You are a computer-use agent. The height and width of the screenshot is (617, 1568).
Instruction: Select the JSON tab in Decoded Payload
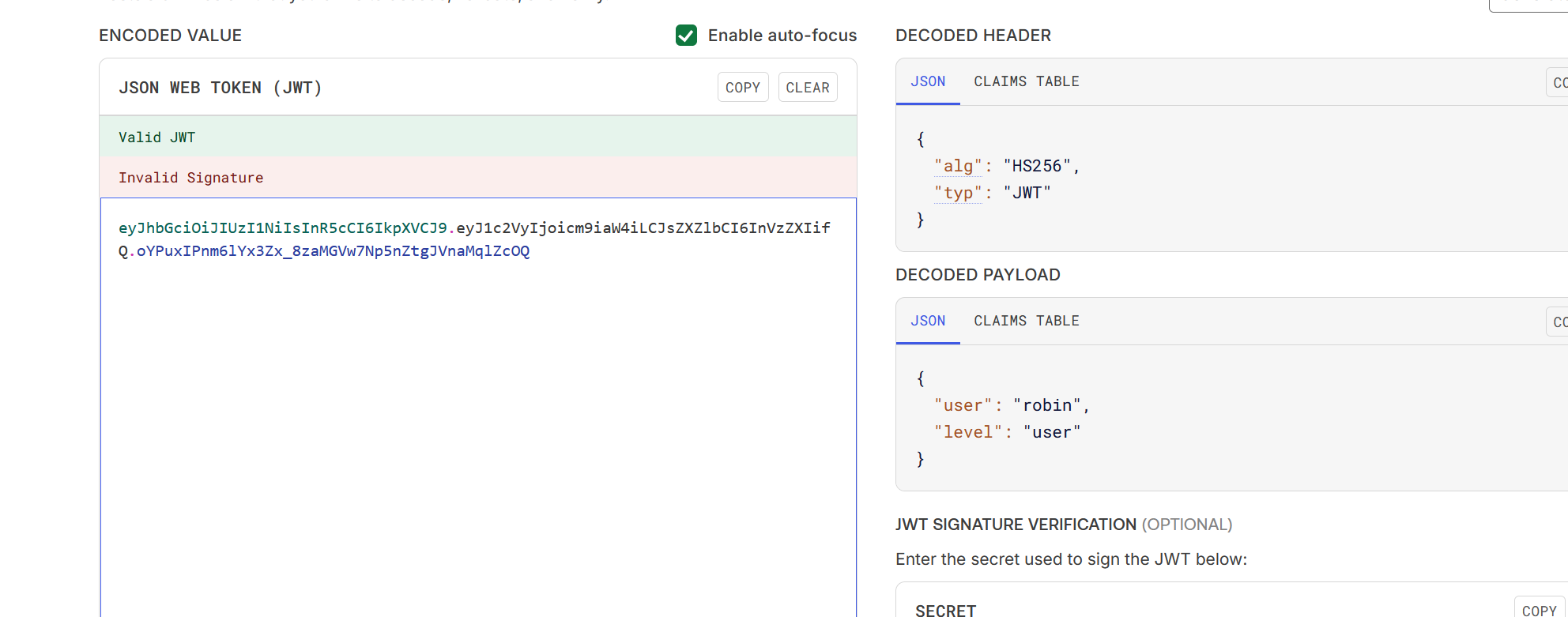(x=928, y=321)
